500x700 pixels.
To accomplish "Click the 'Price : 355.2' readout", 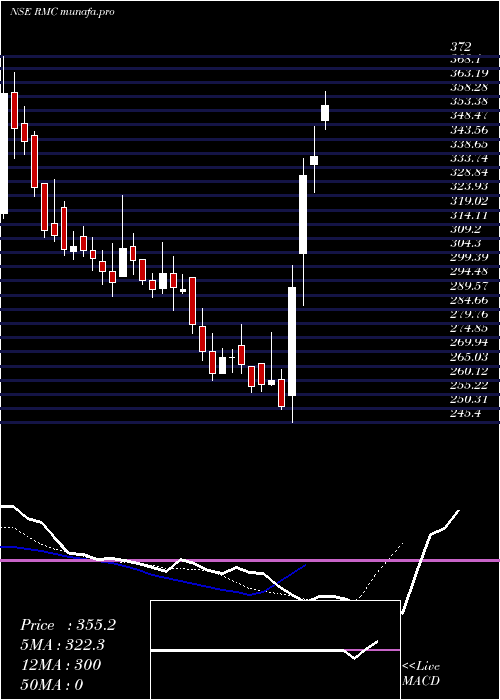I will pos(68,625).
